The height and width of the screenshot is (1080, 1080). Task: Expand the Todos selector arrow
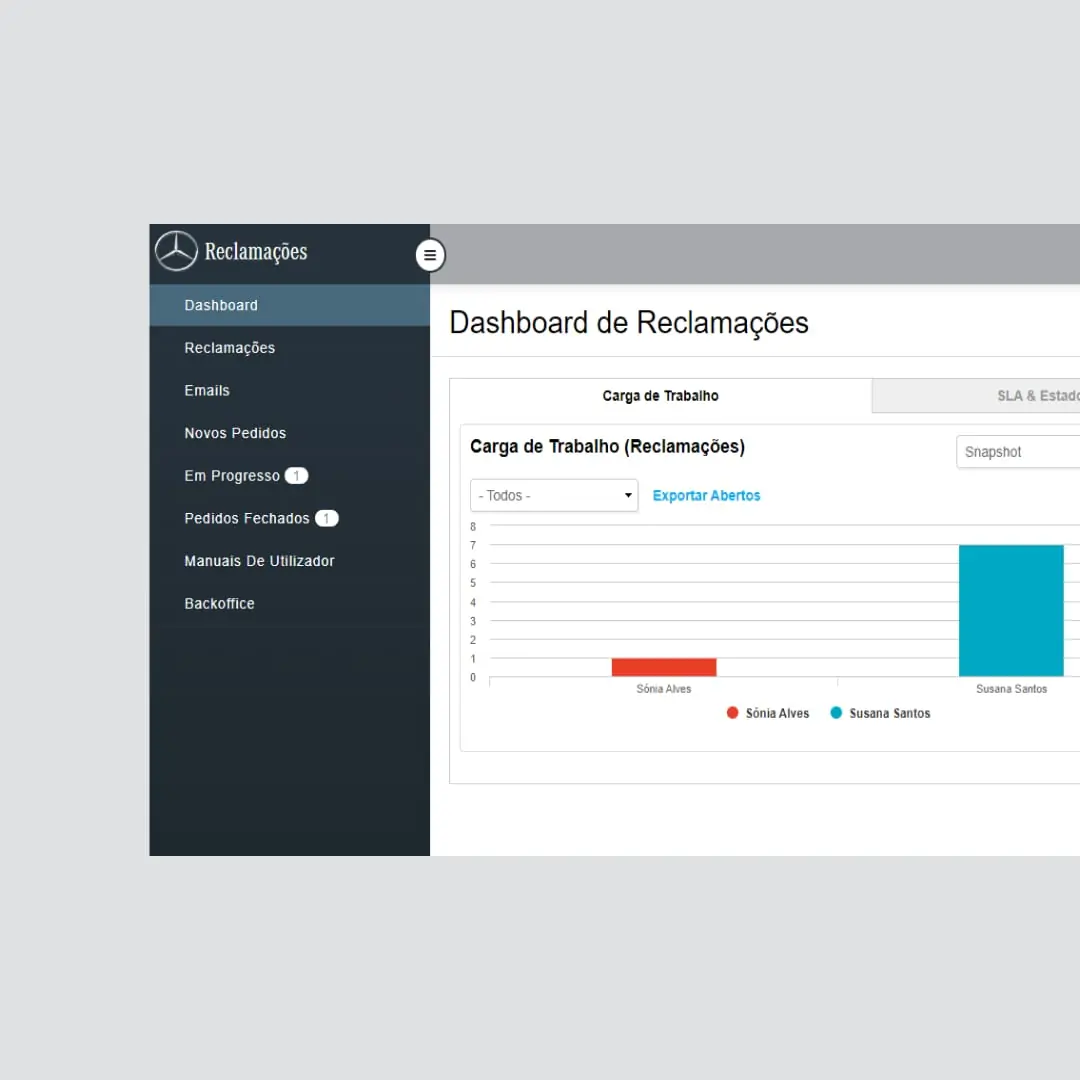click(627, 495)
